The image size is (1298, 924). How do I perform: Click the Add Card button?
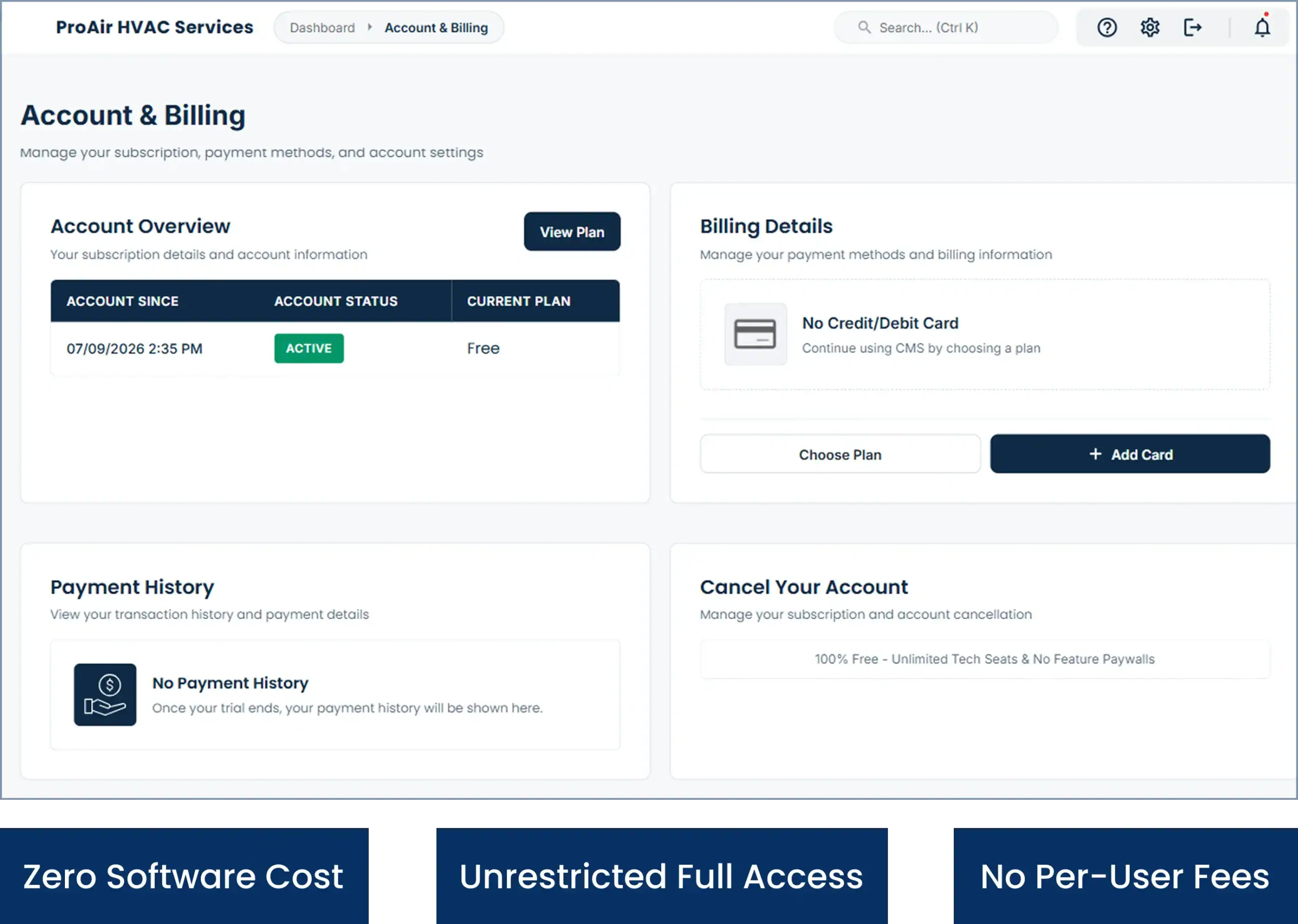tap(1130, 454)
